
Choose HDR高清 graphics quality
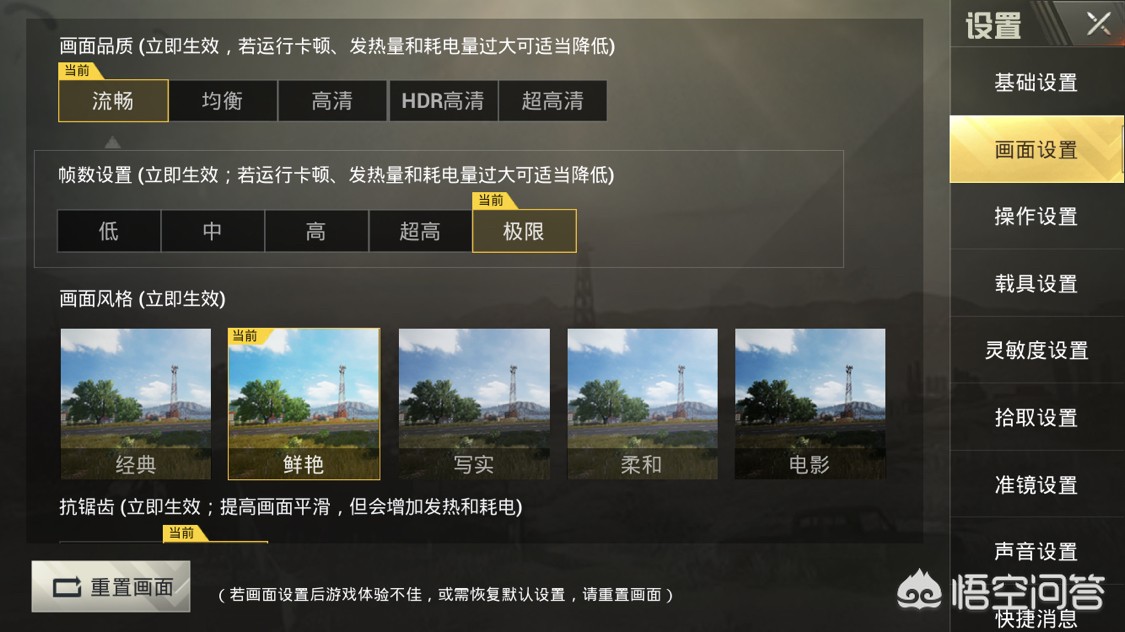[x=443, y=100]
